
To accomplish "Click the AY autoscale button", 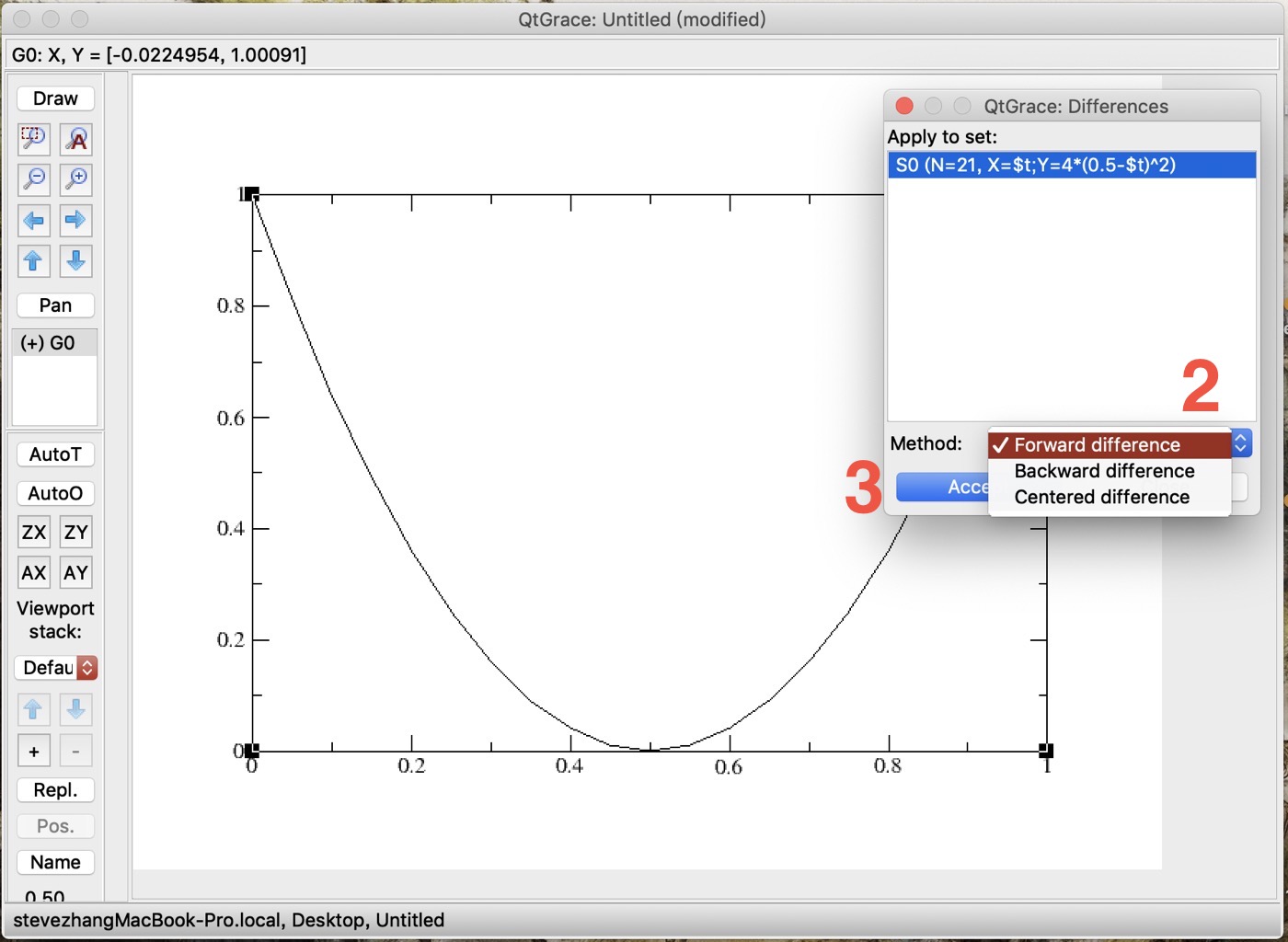I will 76,573.
